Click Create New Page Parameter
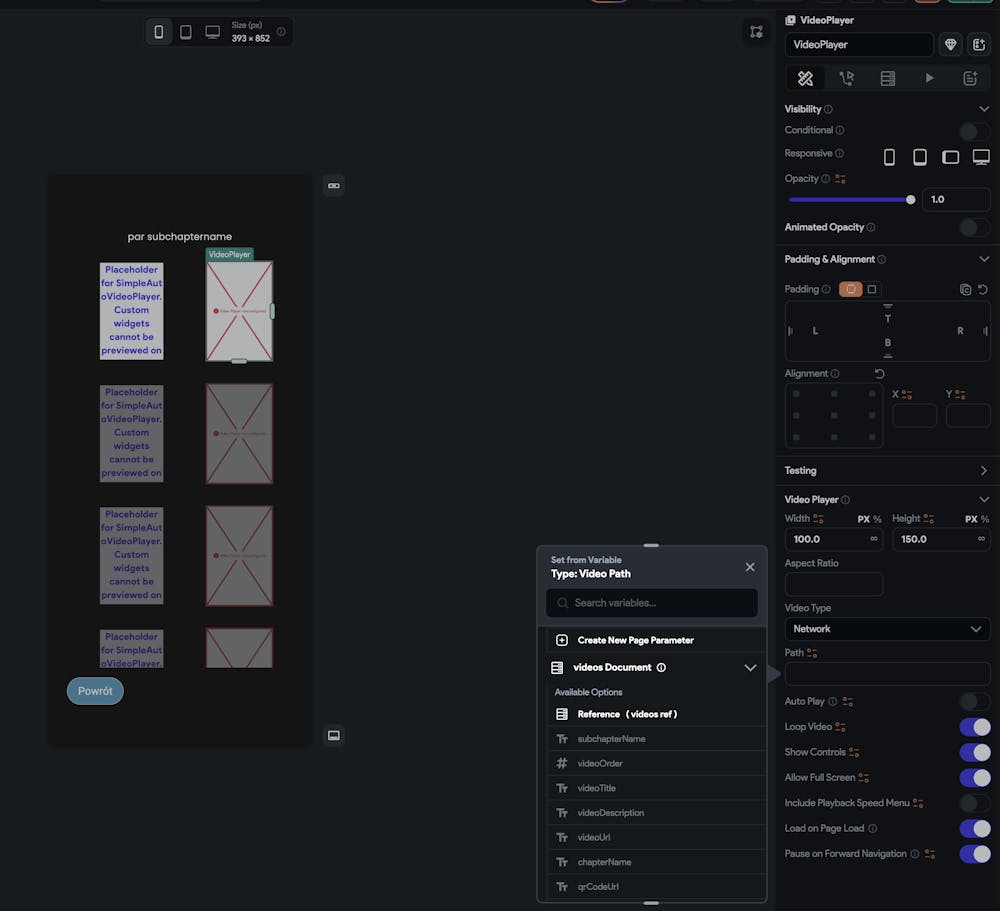The width and height of the screenshot is (1000, 911). [x=635, y=640]
